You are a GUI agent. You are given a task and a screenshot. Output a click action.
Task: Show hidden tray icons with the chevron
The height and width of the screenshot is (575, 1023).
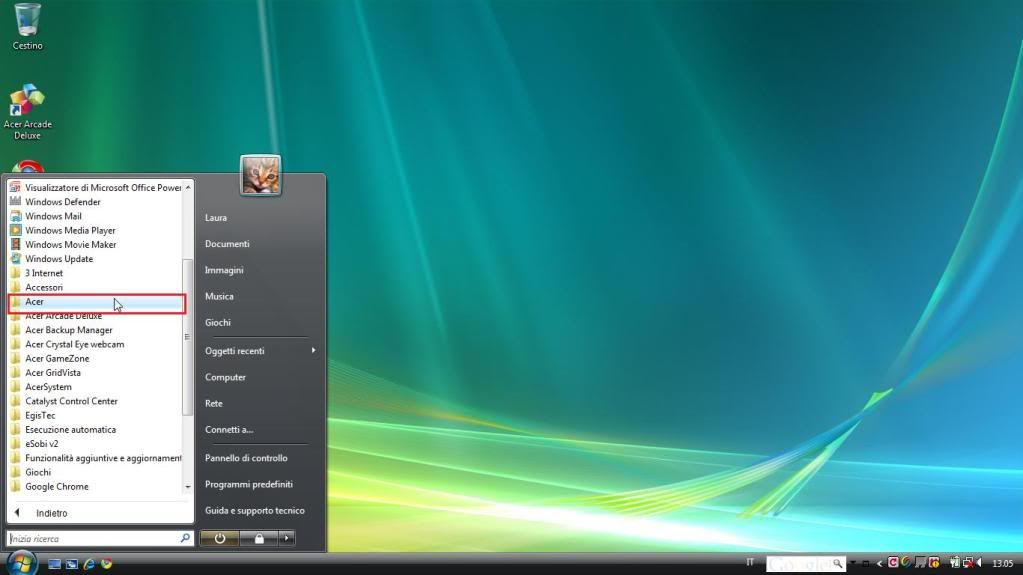[879, 564]
